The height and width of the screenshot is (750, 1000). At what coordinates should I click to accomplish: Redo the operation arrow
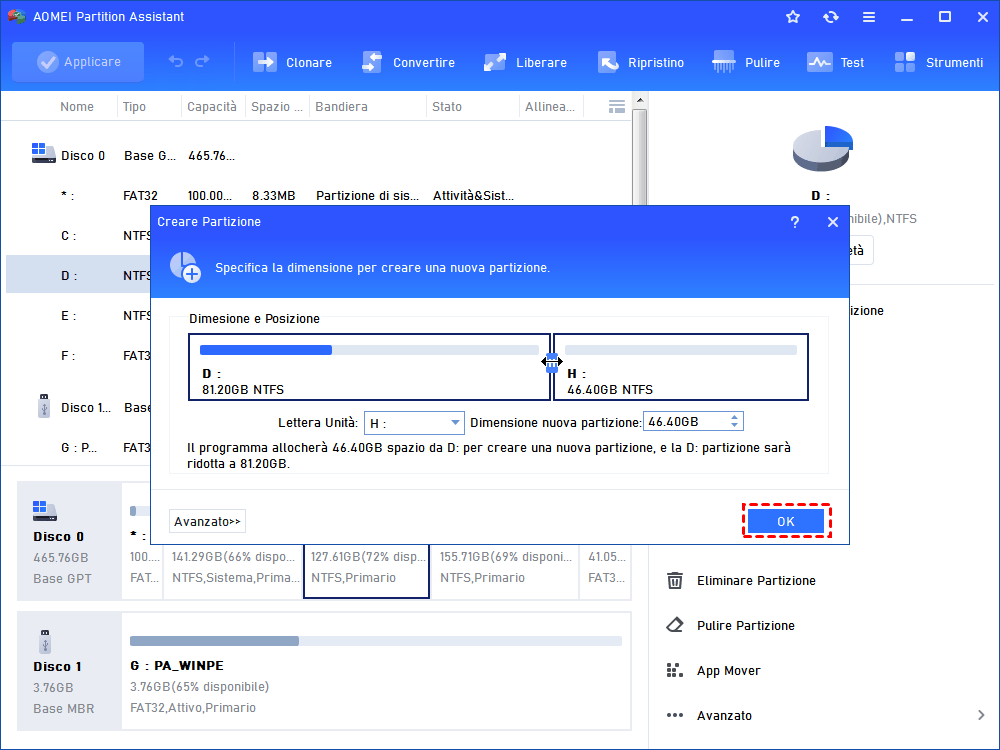click(x=202, y=62)
